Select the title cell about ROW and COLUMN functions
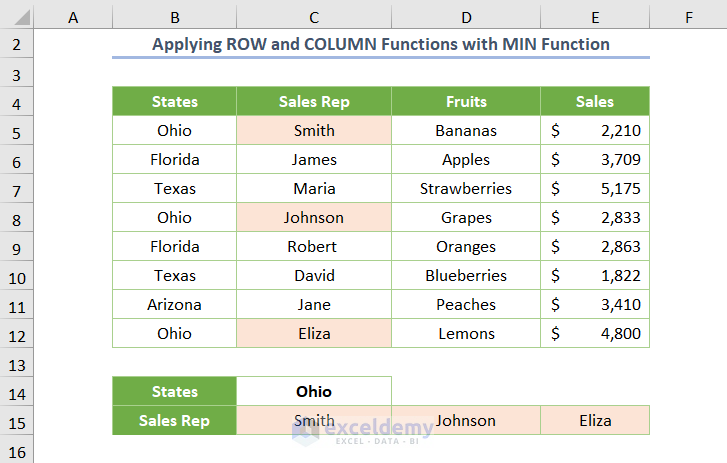727x463 pixels. coord(381,45)
